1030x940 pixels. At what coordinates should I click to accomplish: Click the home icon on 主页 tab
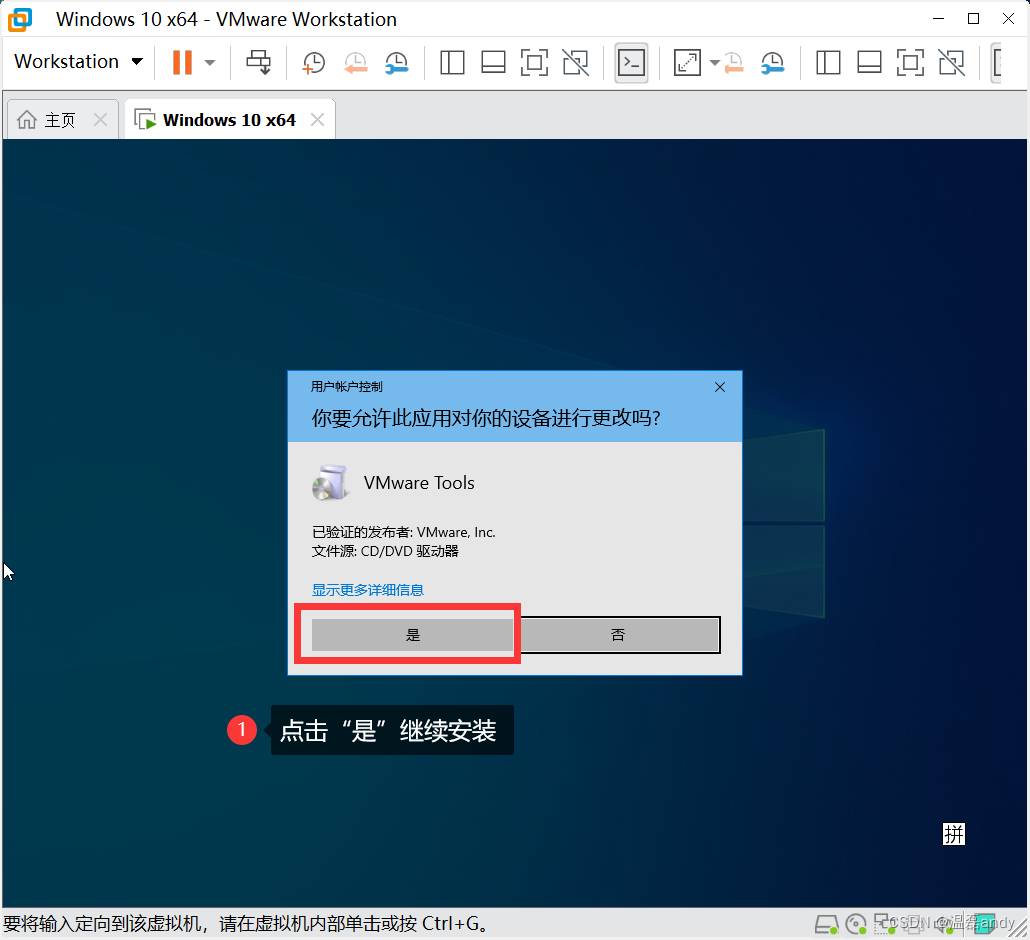(27, 120)
